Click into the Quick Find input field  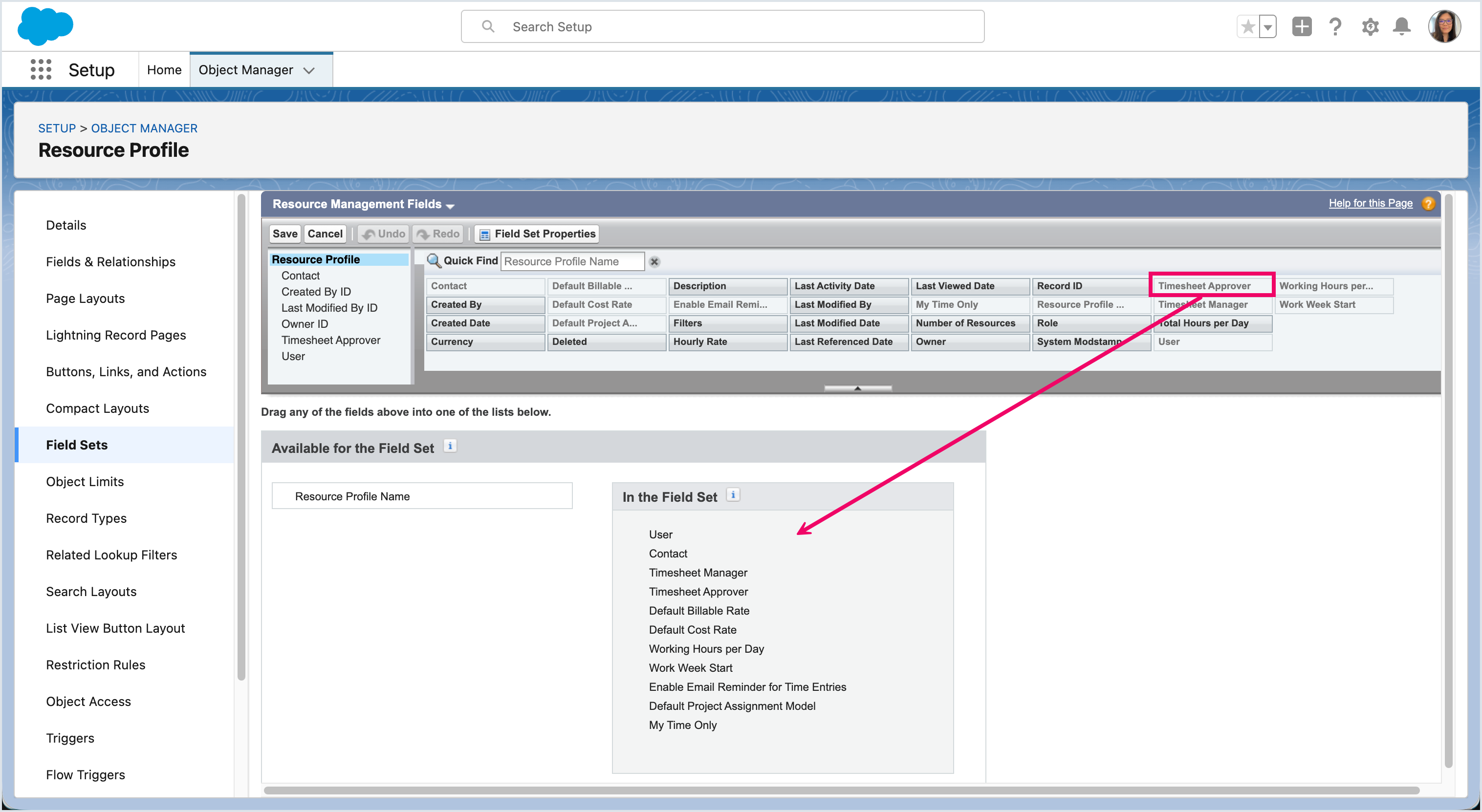tap(572, 262)
